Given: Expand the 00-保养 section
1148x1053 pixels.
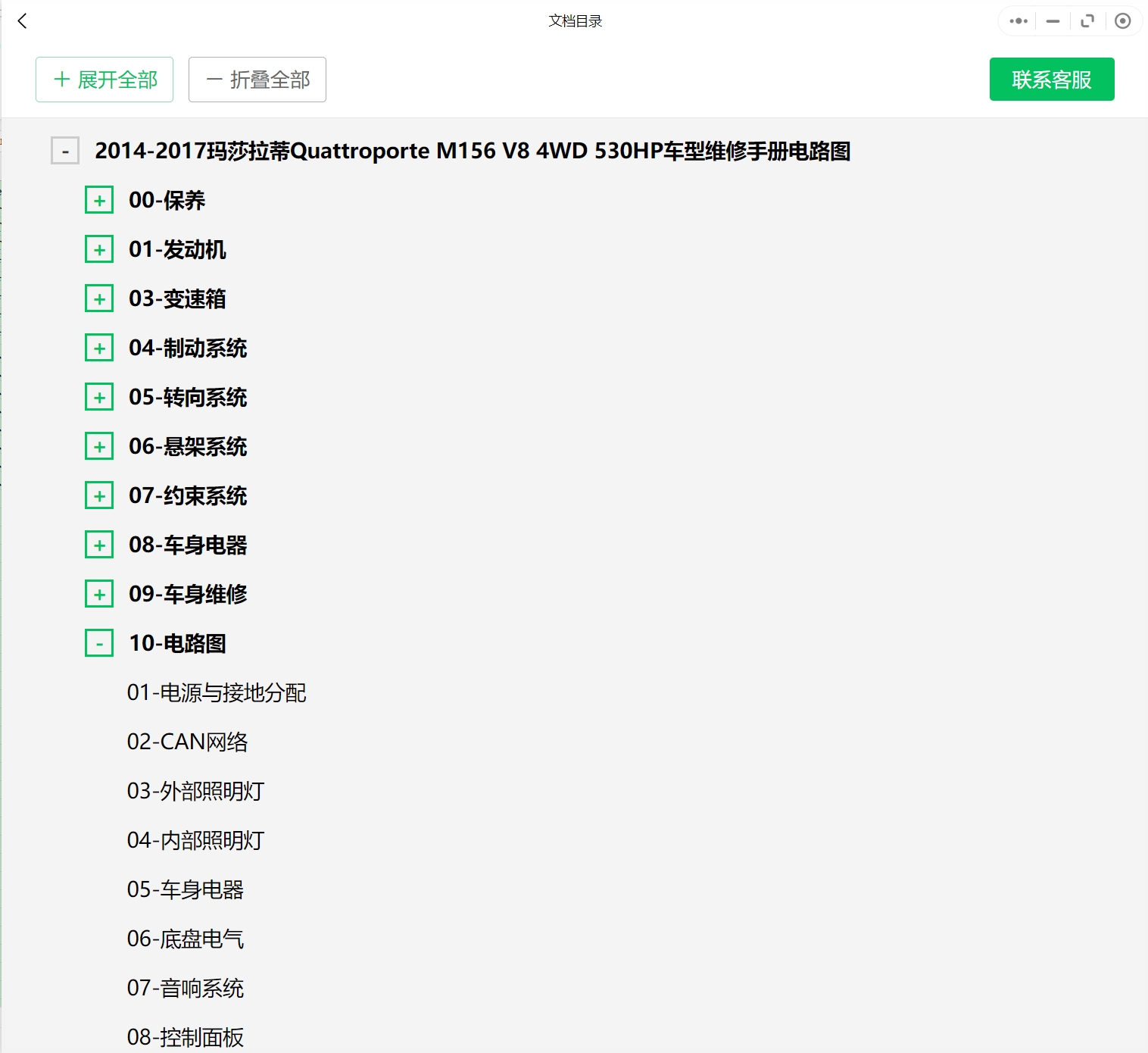Looking at the screenshot, I should pyautogui.click(x=99, y=200).
